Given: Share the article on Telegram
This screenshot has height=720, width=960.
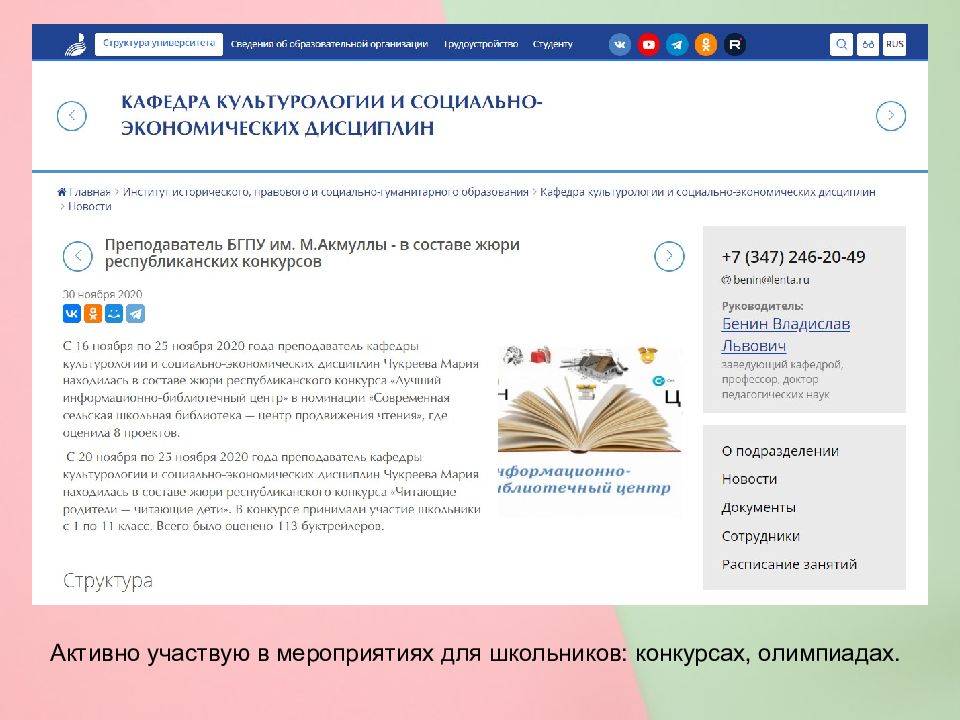Looking at the screenshot, I should pyautogui.click(x=136, y=313).
